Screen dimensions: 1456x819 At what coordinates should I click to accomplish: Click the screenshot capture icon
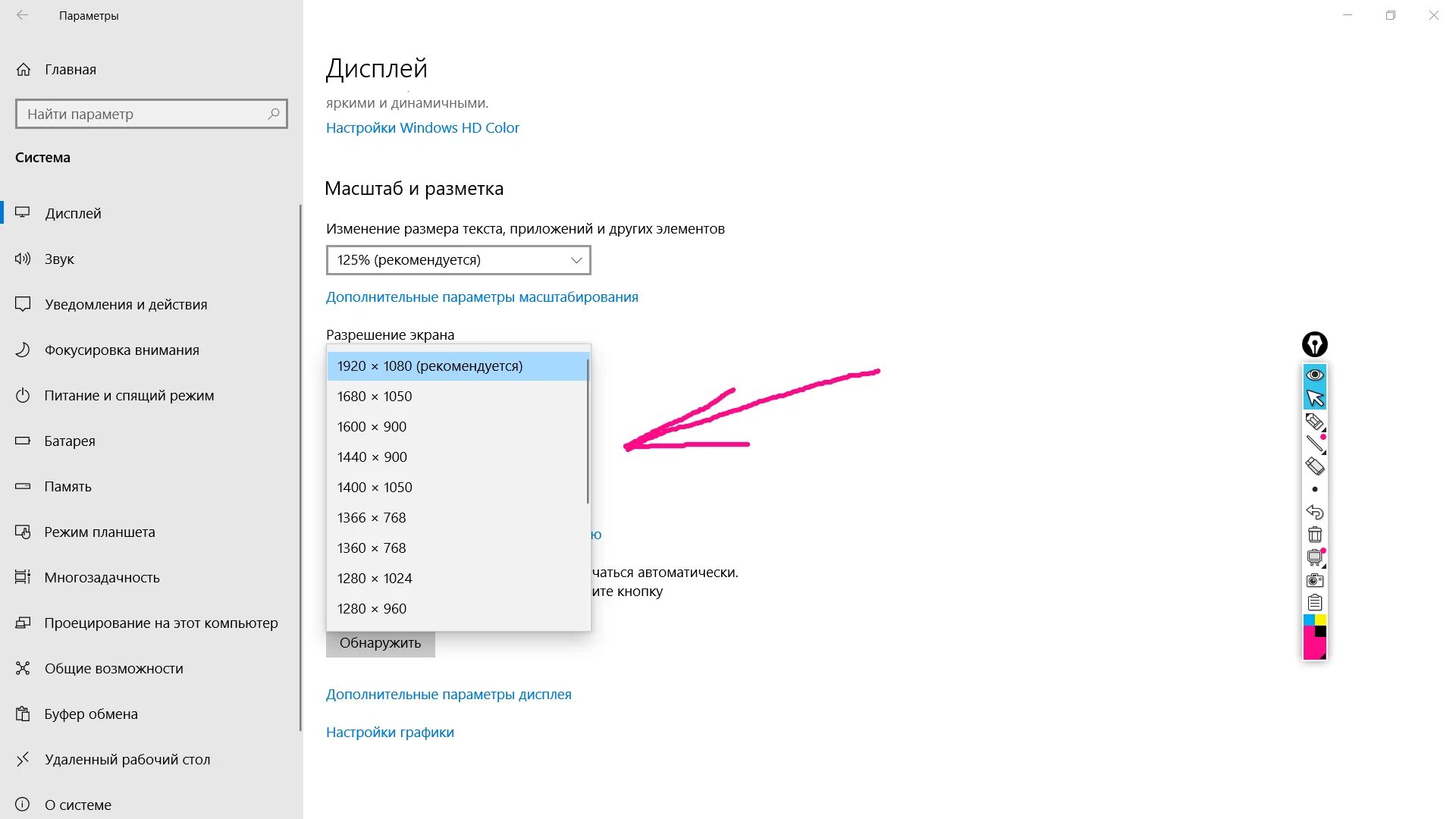[x=1314, y=580]
